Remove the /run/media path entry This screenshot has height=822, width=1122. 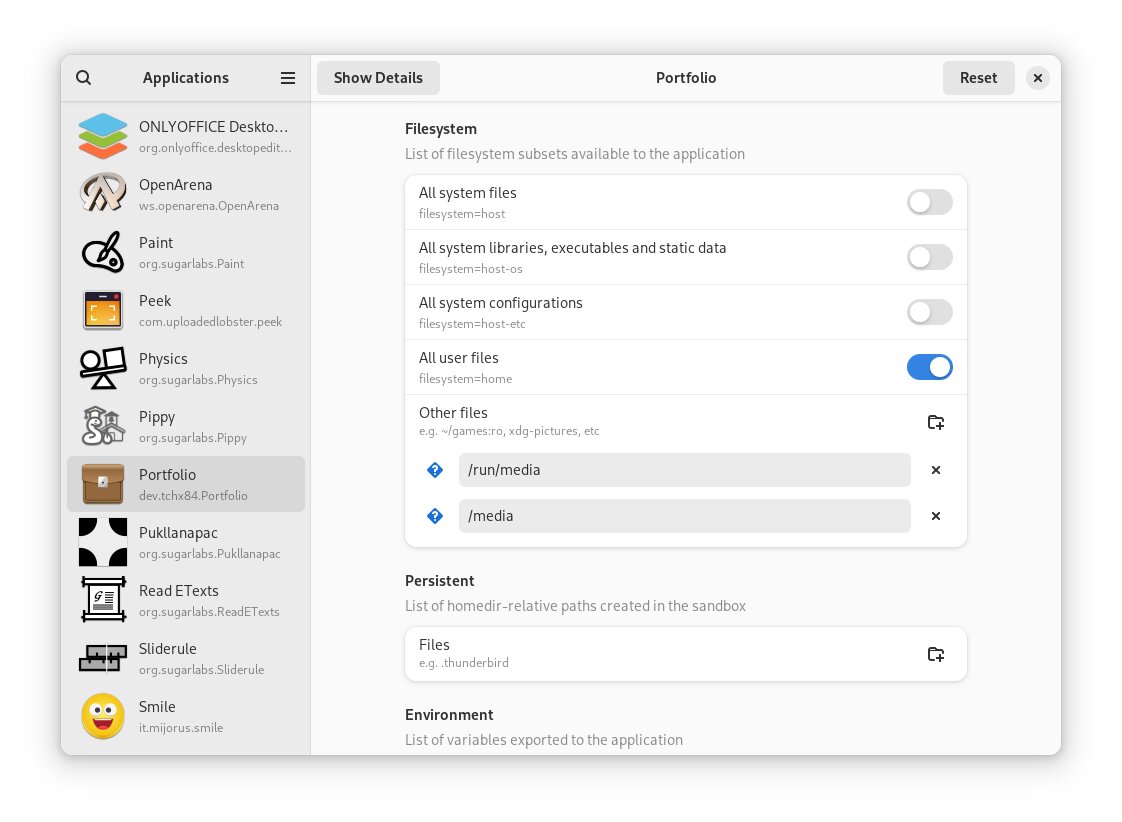936,470
